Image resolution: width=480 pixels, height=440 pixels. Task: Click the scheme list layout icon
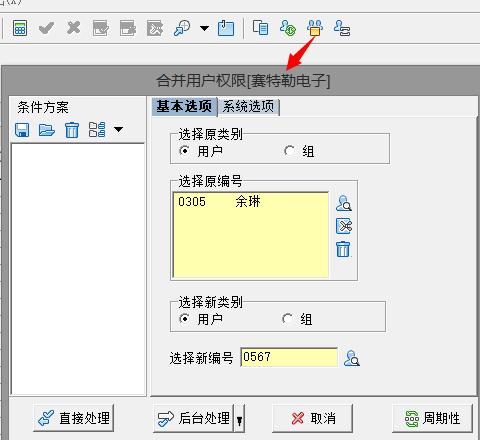[97, 130]
